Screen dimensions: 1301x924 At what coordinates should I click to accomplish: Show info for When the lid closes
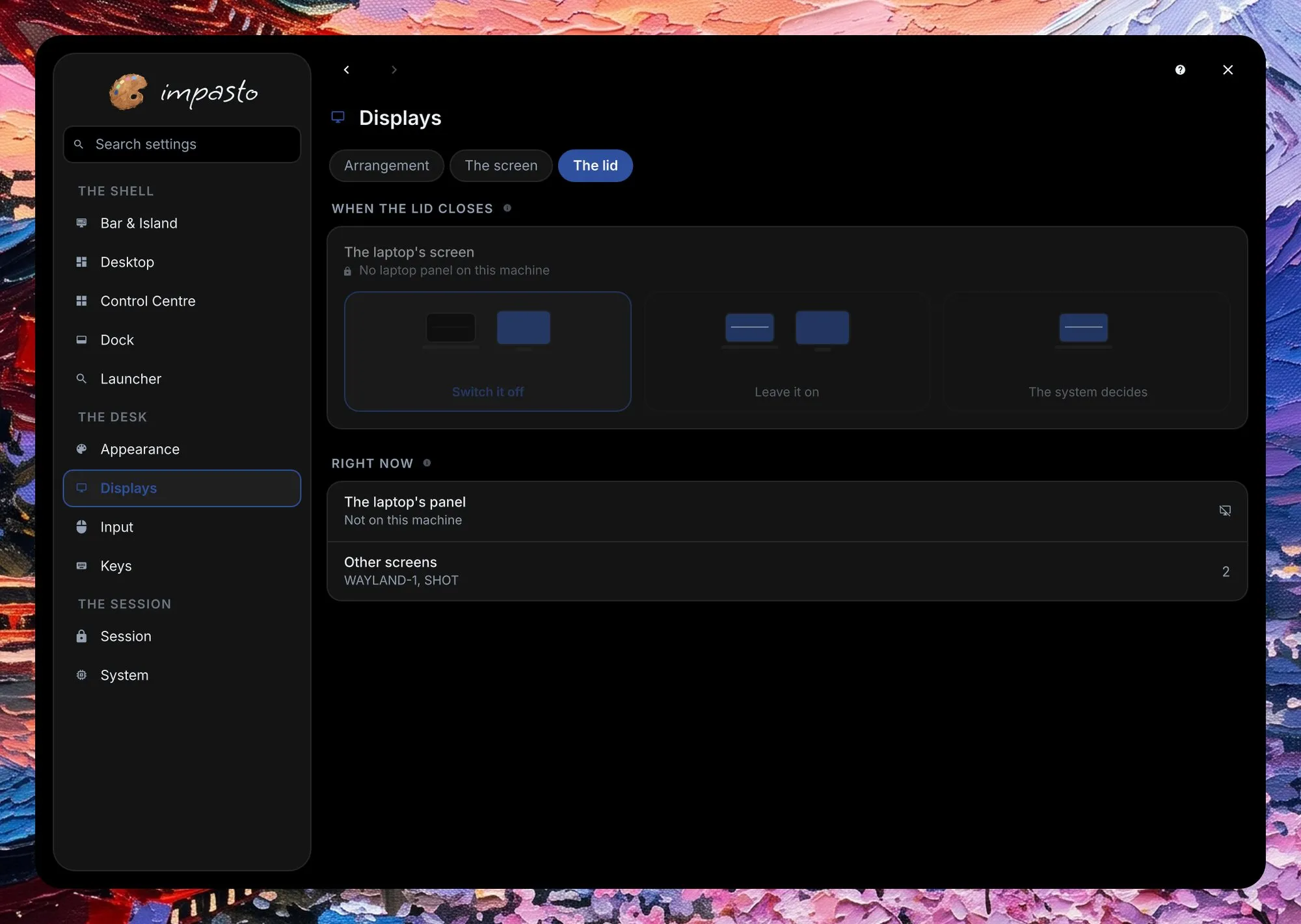pos(507,208)
